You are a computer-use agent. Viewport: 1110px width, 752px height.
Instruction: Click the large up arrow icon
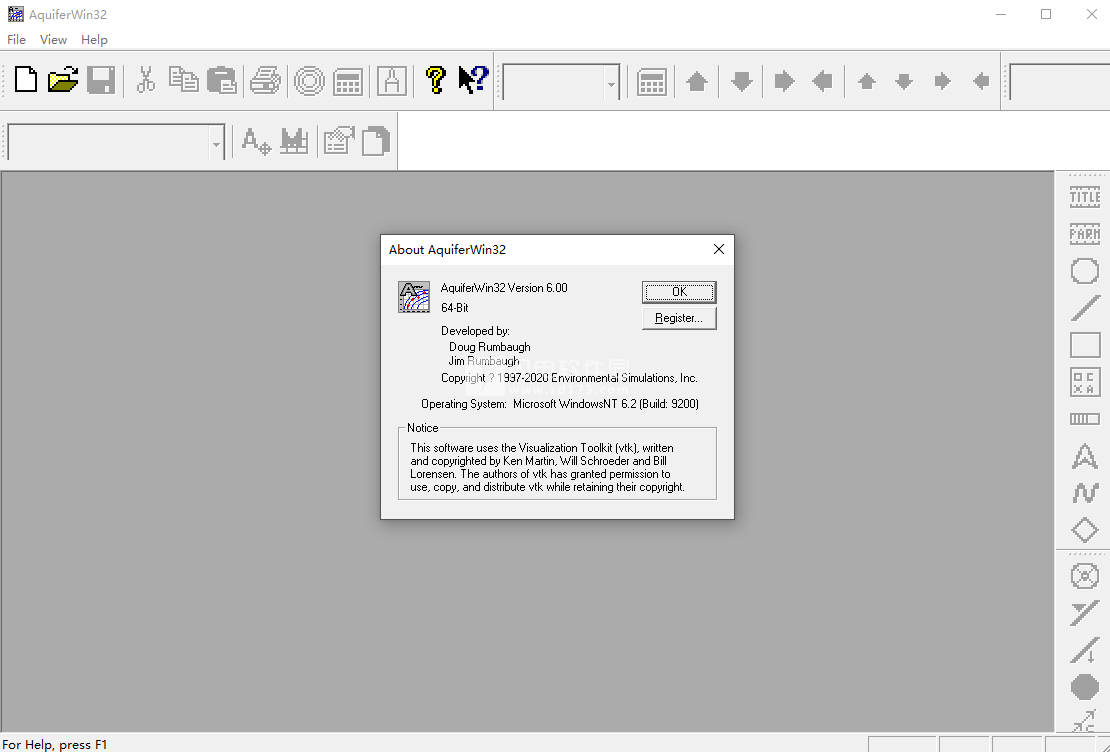click(x=697, y=81)
